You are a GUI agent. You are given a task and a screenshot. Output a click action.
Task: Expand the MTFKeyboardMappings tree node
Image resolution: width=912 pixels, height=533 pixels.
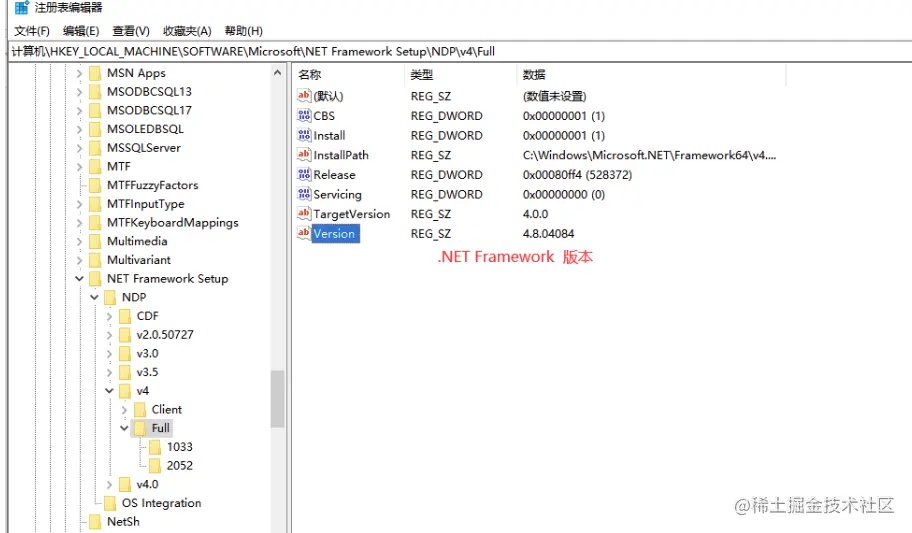pyautogui.click(x=80, y=223)
